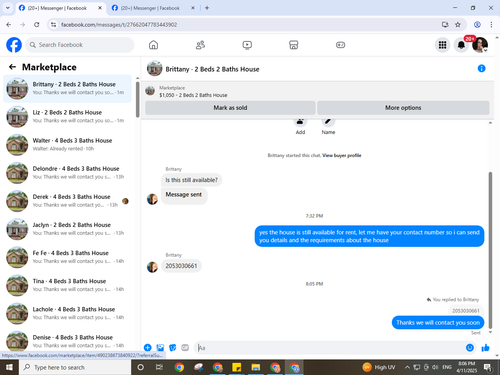Open the tab search dropdown arrow
This screenshot has width=500, height=375.
tap(7, 8)
